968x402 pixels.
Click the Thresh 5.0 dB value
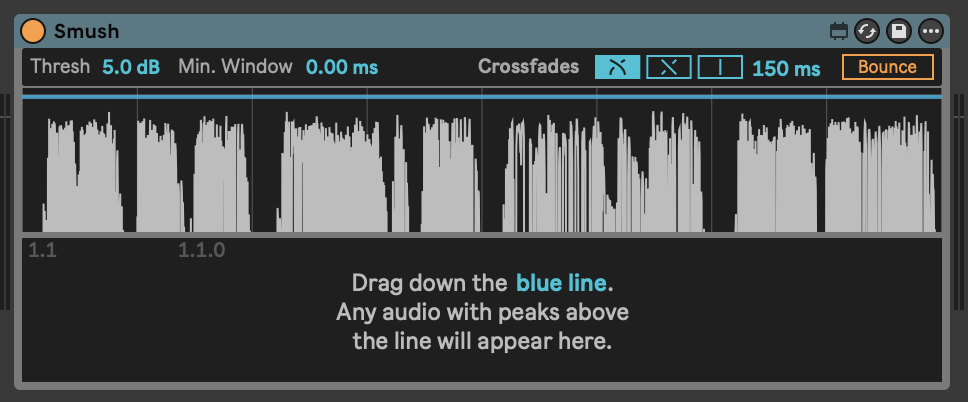pos(131,68)
